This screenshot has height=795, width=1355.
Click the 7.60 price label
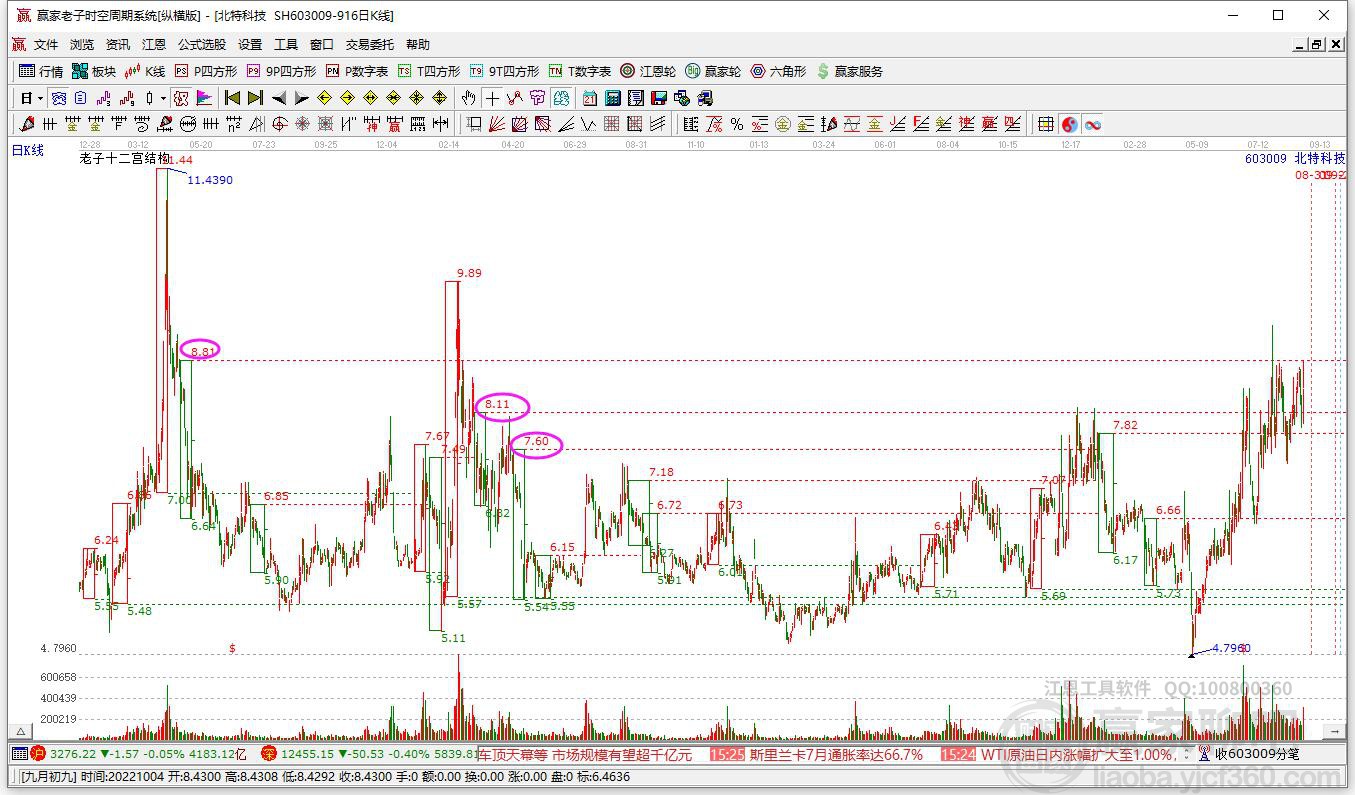click(x=537, y=441)
